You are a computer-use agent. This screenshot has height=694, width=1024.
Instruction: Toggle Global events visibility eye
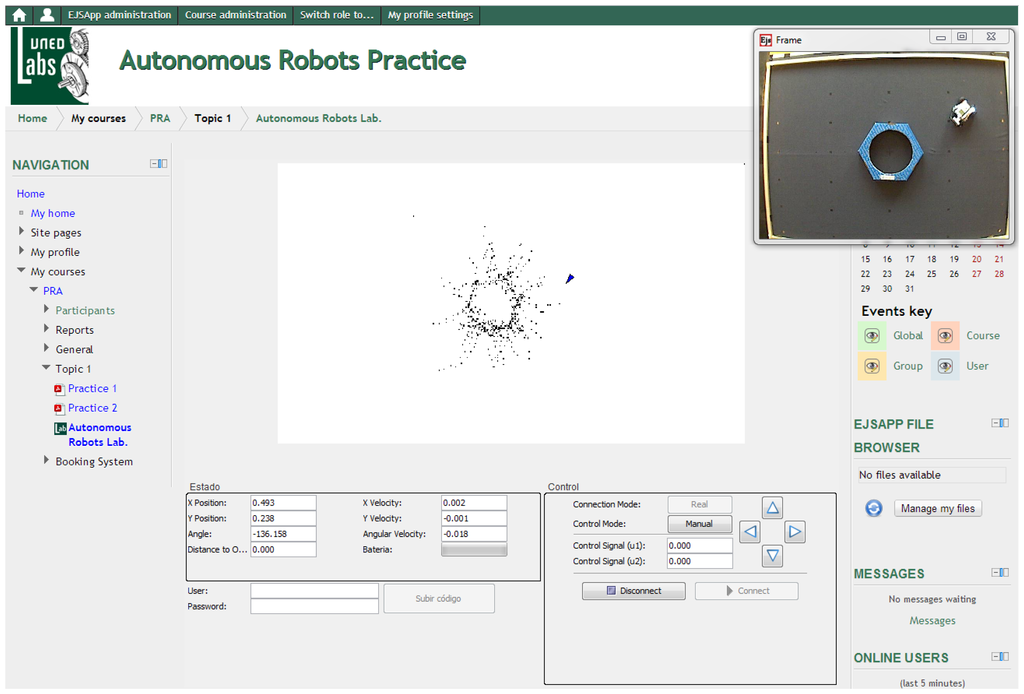(x=872, y=336)
